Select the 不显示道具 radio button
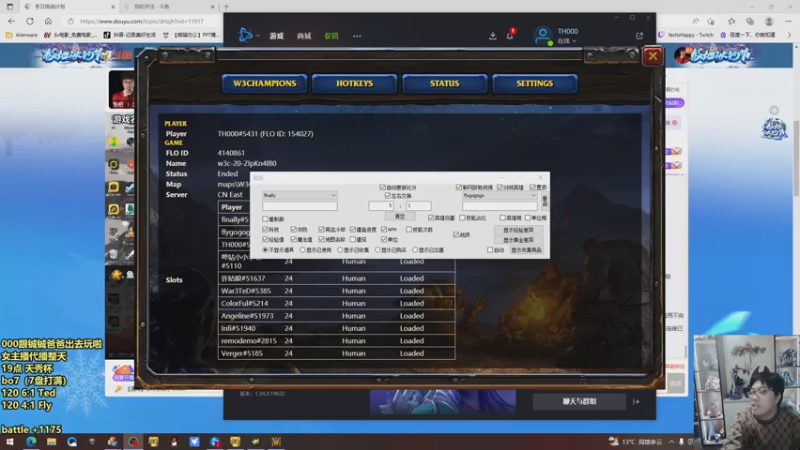 280,250
